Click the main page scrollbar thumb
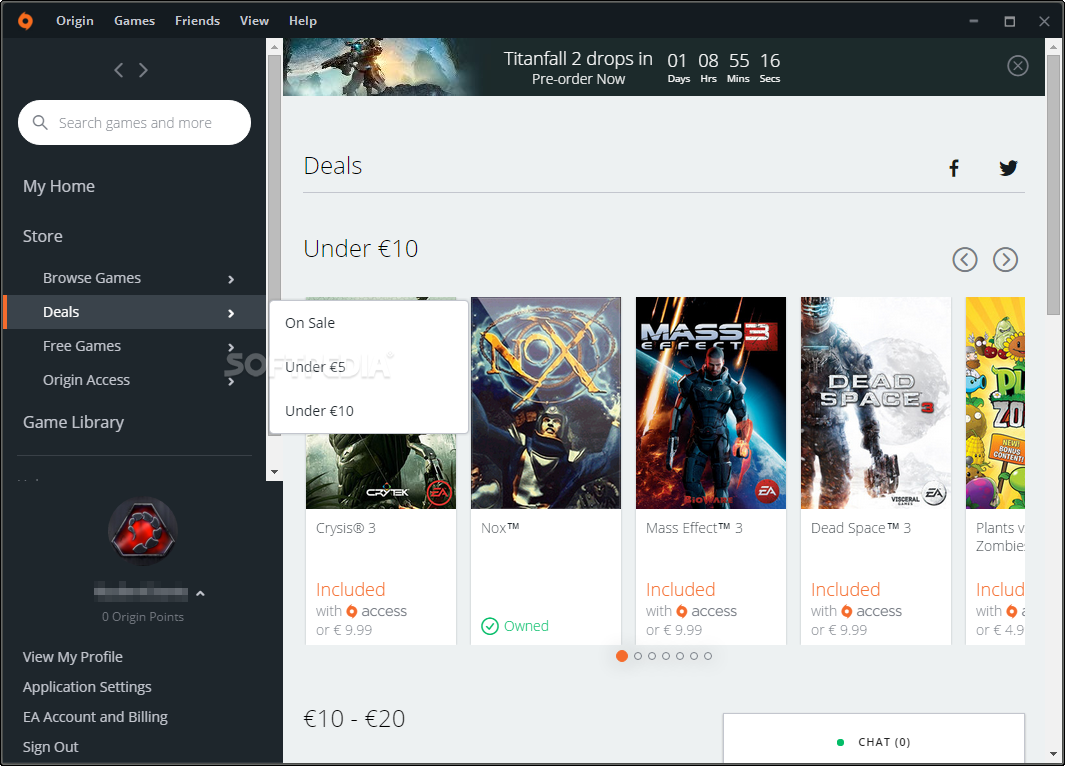Screen dimensions: 1065x766 click(1053, 183)
